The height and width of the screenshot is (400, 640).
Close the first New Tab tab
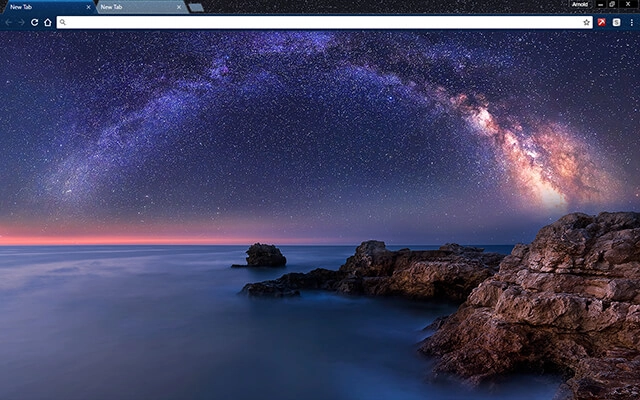pos(88,7)
